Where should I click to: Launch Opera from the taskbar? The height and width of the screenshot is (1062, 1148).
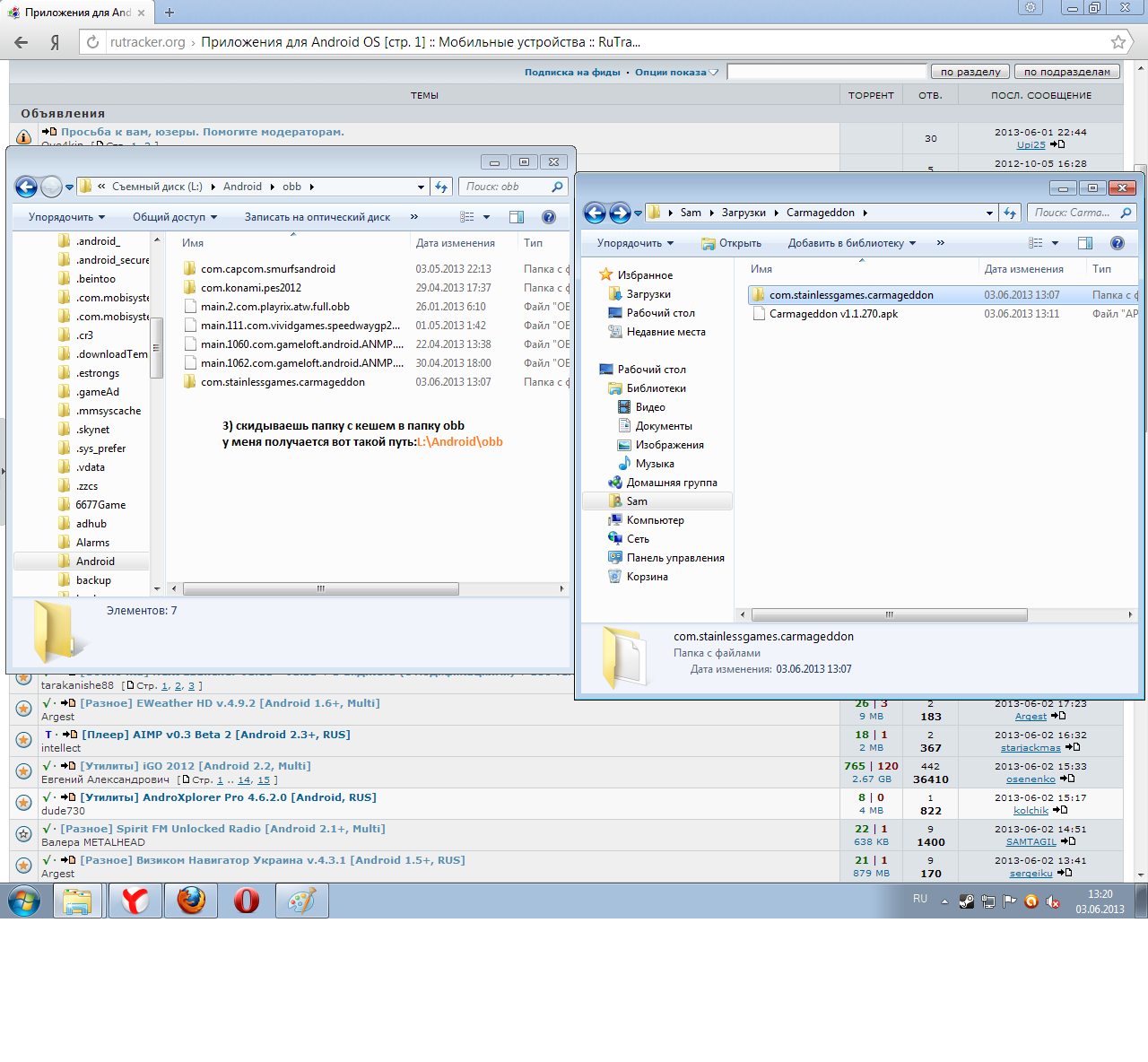[247, 901]
